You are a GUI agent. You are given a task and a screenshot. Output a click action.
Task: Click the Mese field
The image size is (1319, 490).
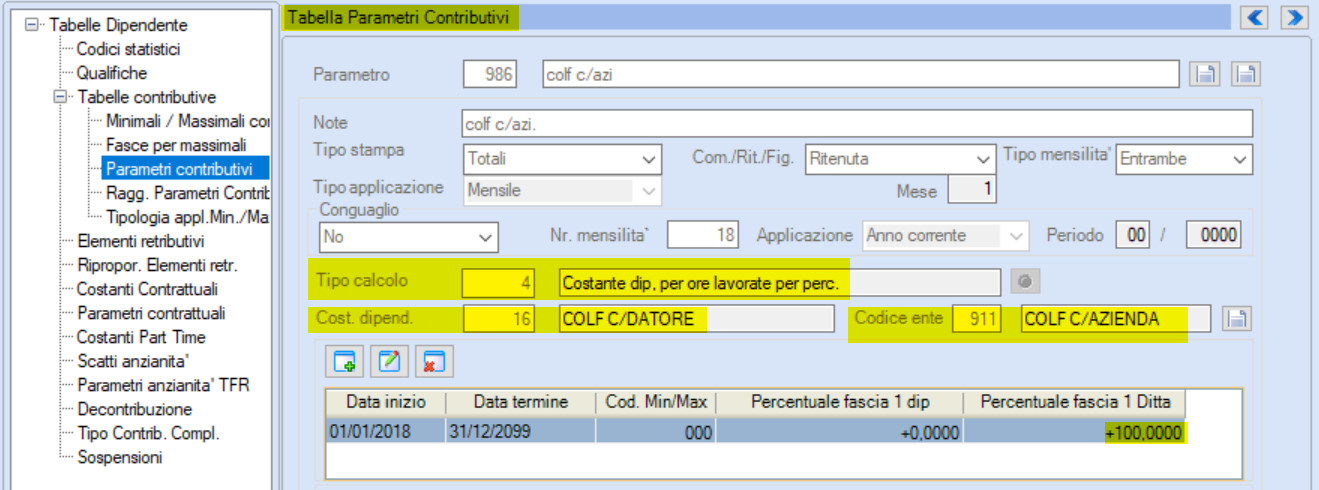pos(971,189)
